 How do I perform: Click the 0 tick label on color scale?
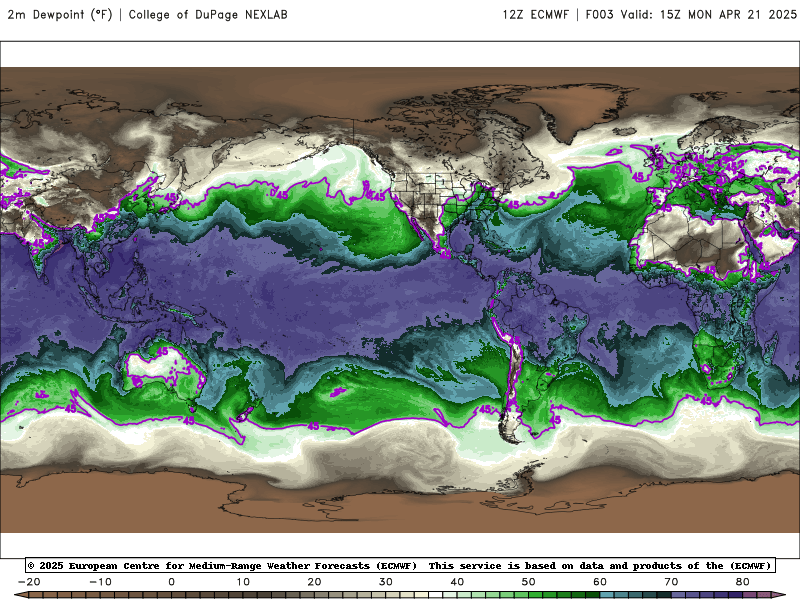click(x=171, y=582)
